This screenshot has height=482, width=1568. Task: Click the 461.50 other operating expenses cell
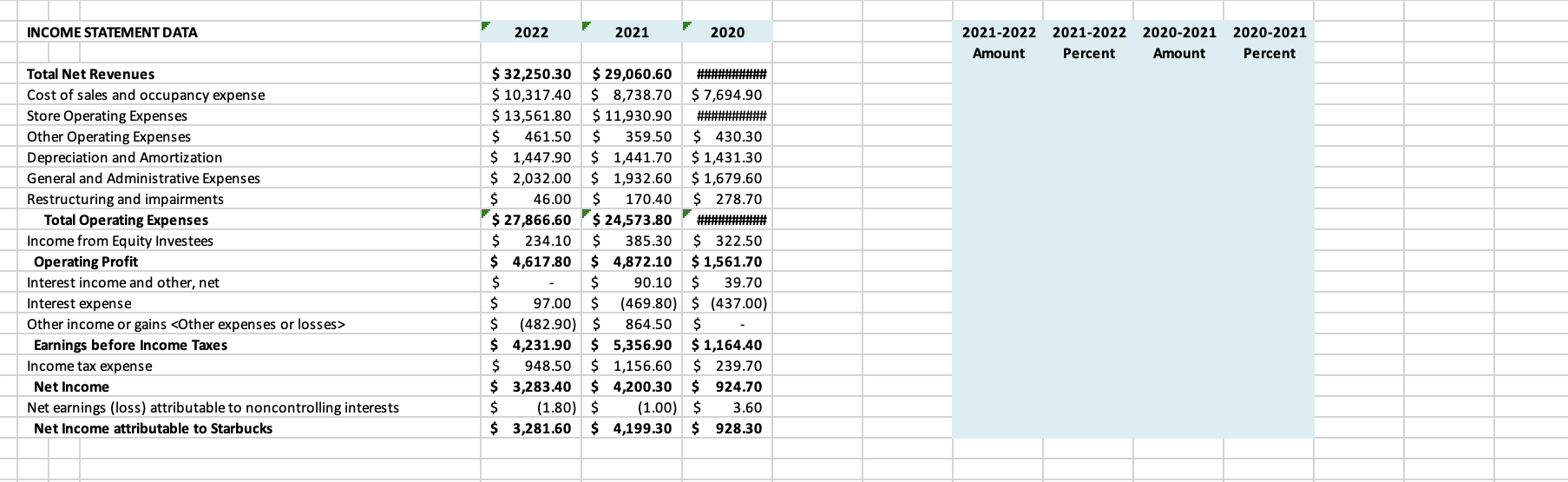click(x=531, y=136)
